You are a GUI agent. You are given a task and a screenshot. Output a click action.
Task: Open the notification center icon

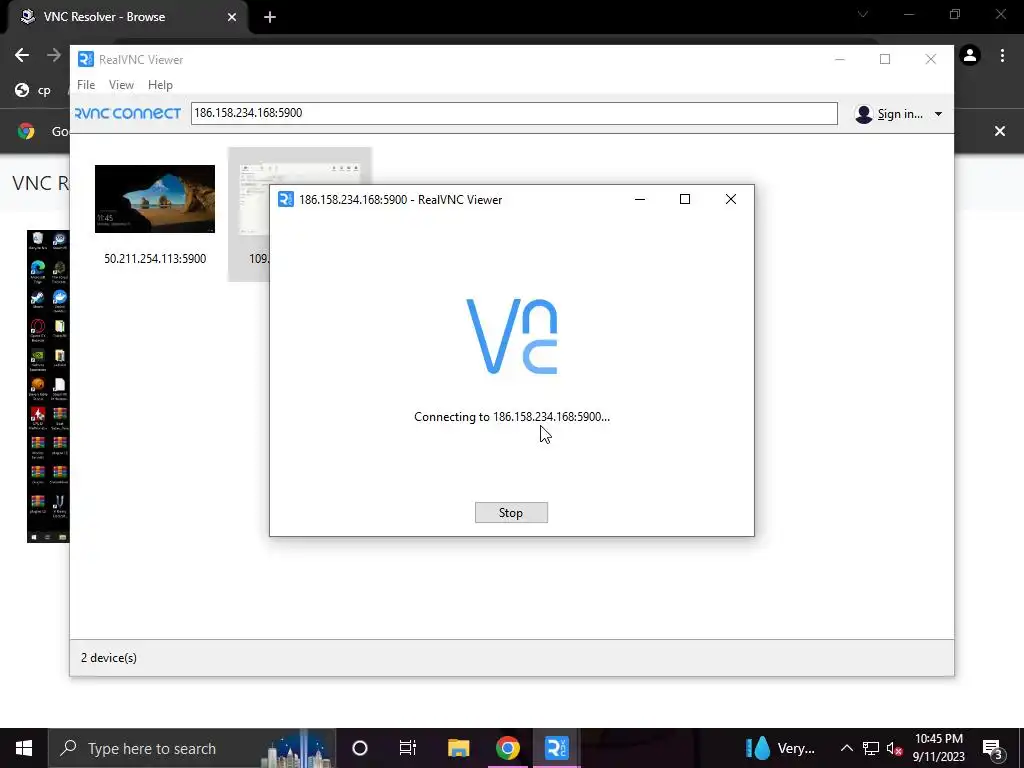[x=993, y=748]
